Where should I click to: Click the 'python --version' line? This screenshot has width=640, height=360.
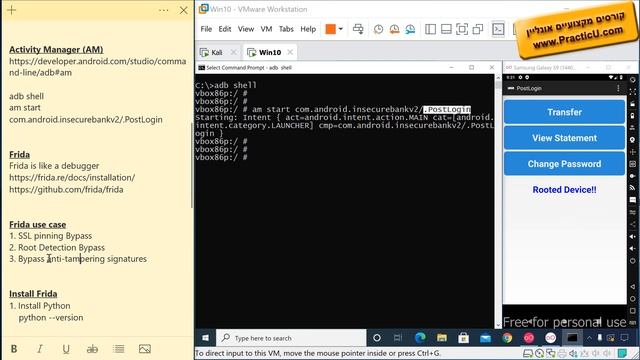[x=51, y=318]
